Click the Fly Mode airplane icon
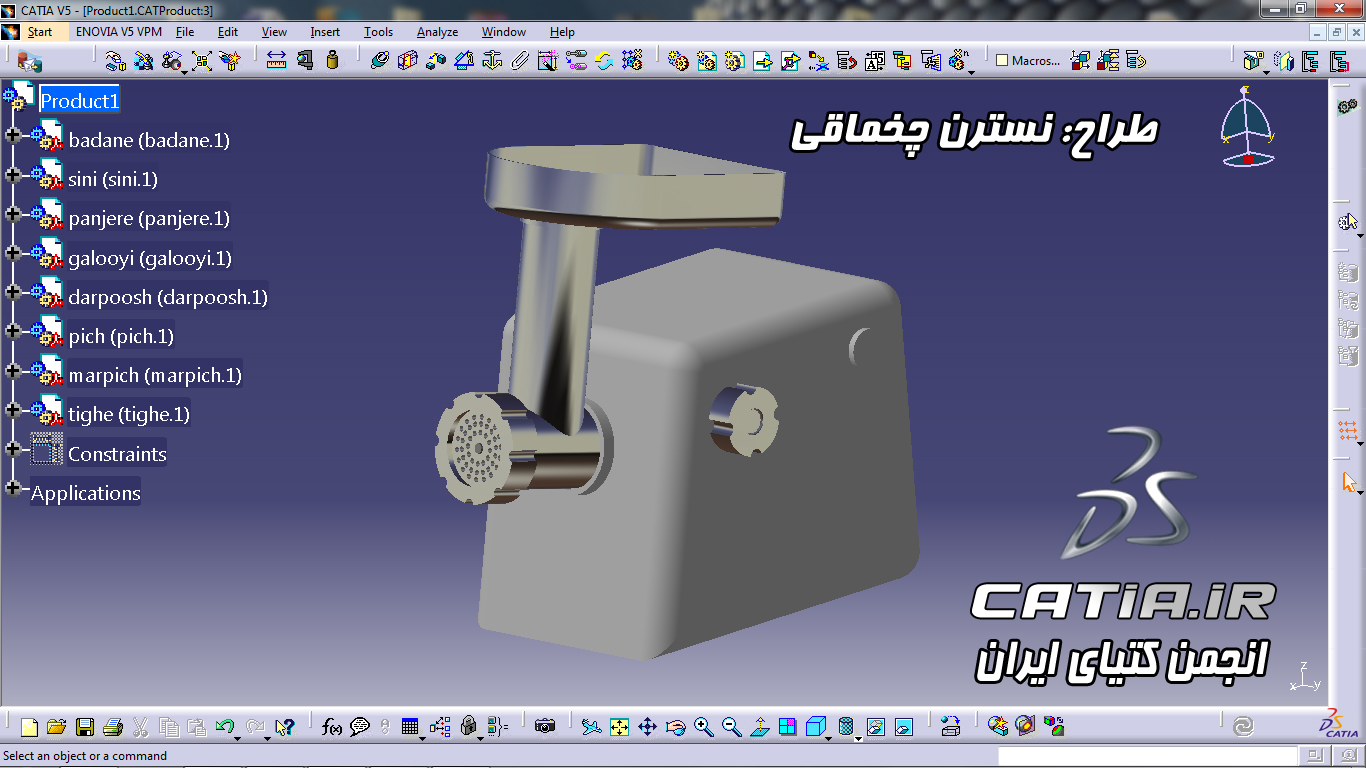1366x768 pixels. [x=591, y=727]
